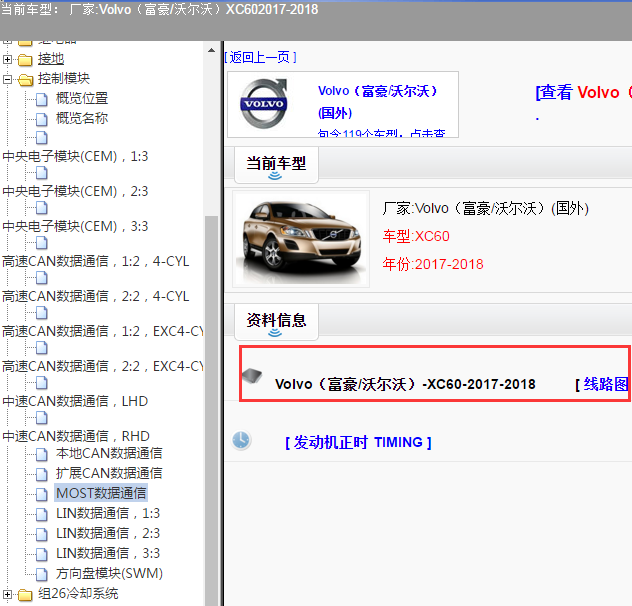Click document icon above 高速CAN数据通信，1:2，4-CYL
The width and height of the screenshot is (632, 606).
click(x=42, y=243)
